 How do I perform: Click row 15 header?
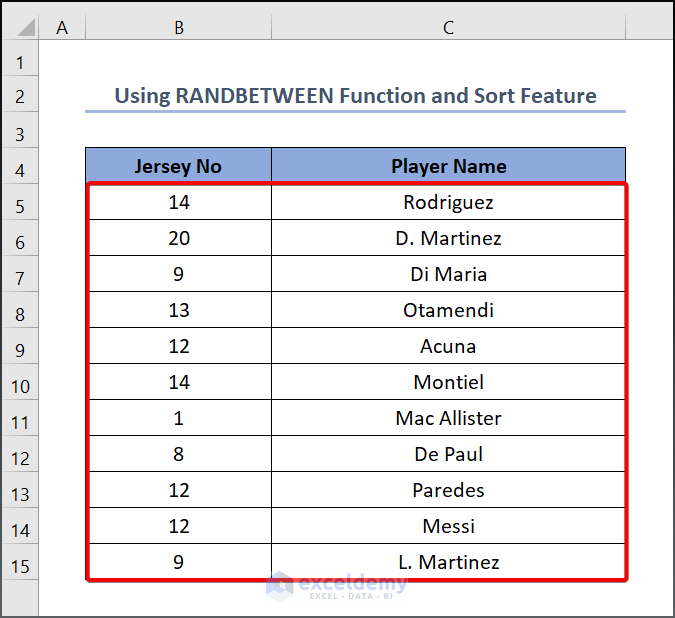point(20,565)
